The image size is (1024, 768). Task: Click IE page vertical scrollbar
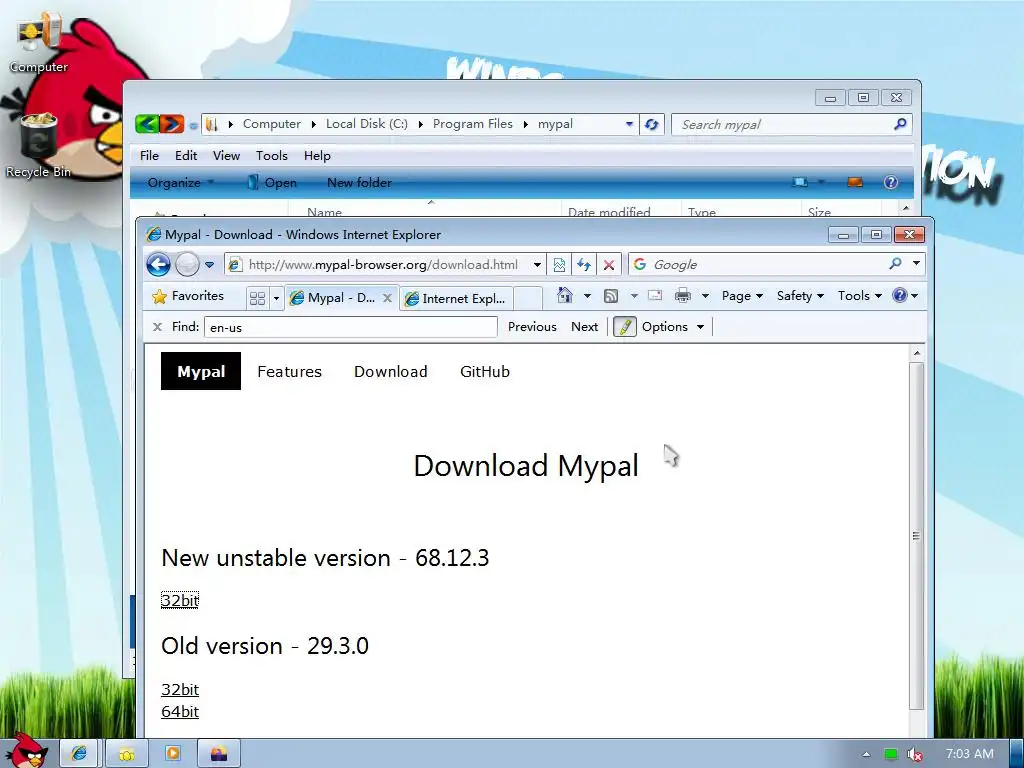pyautogui.click(x=916, y=536)
